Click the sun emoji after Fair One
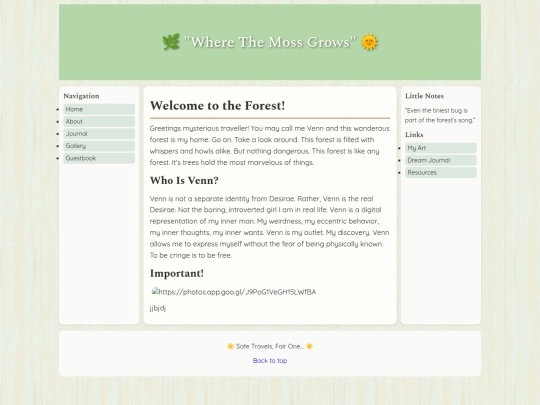 point(309,346)
